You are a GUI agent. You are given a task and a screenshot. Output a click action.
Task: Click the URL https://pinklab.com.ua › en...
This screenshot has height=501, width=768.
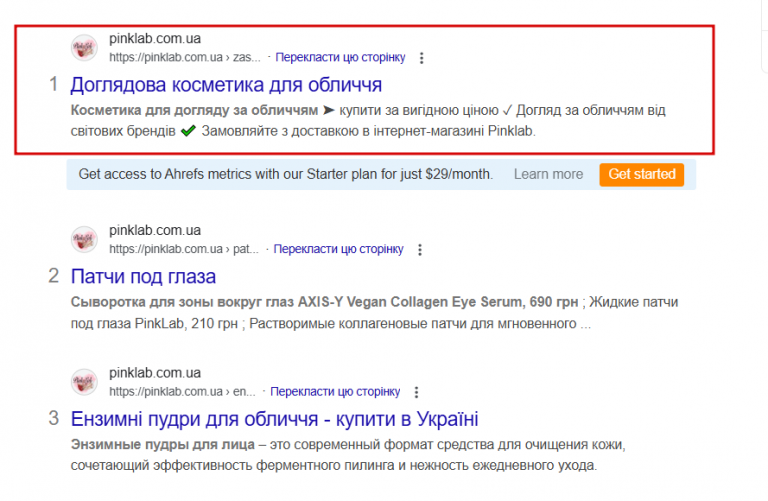(182, 391)
